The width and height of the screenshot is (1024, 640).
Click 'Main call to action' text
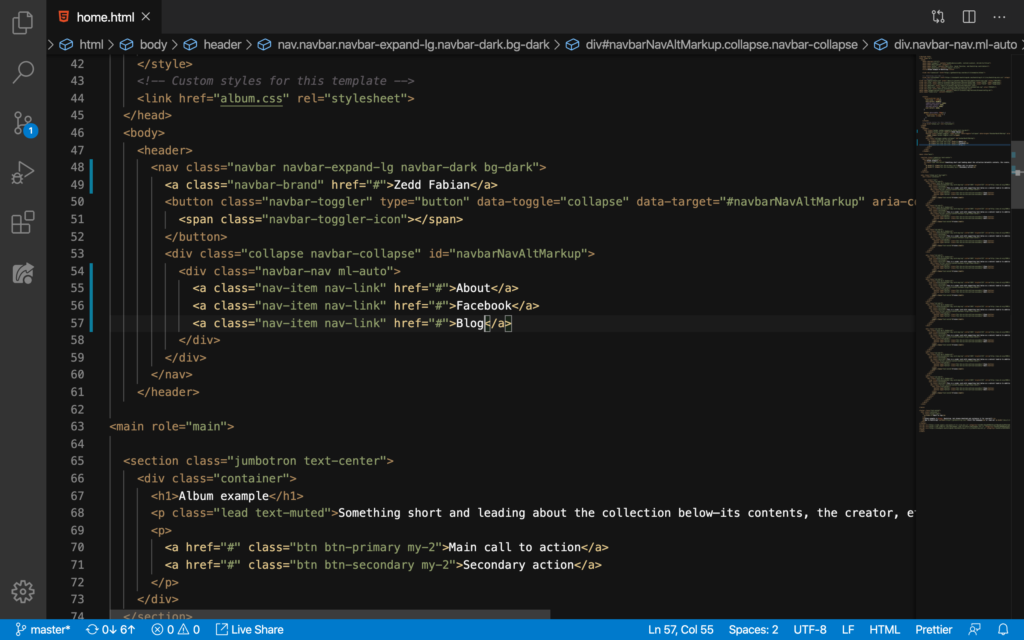515,547
